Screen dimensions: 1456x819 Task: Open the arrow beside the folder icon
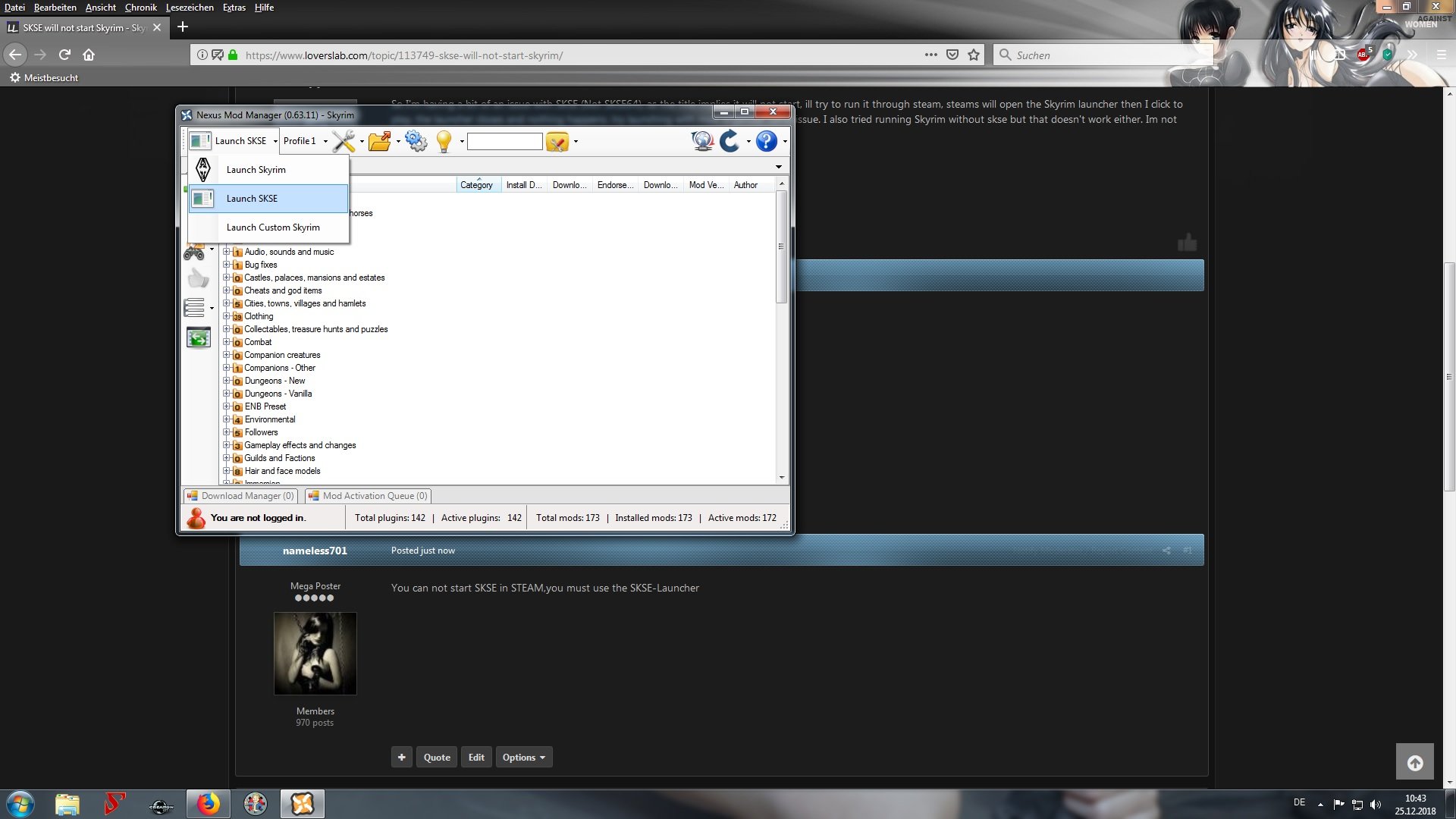click(398, 141)
